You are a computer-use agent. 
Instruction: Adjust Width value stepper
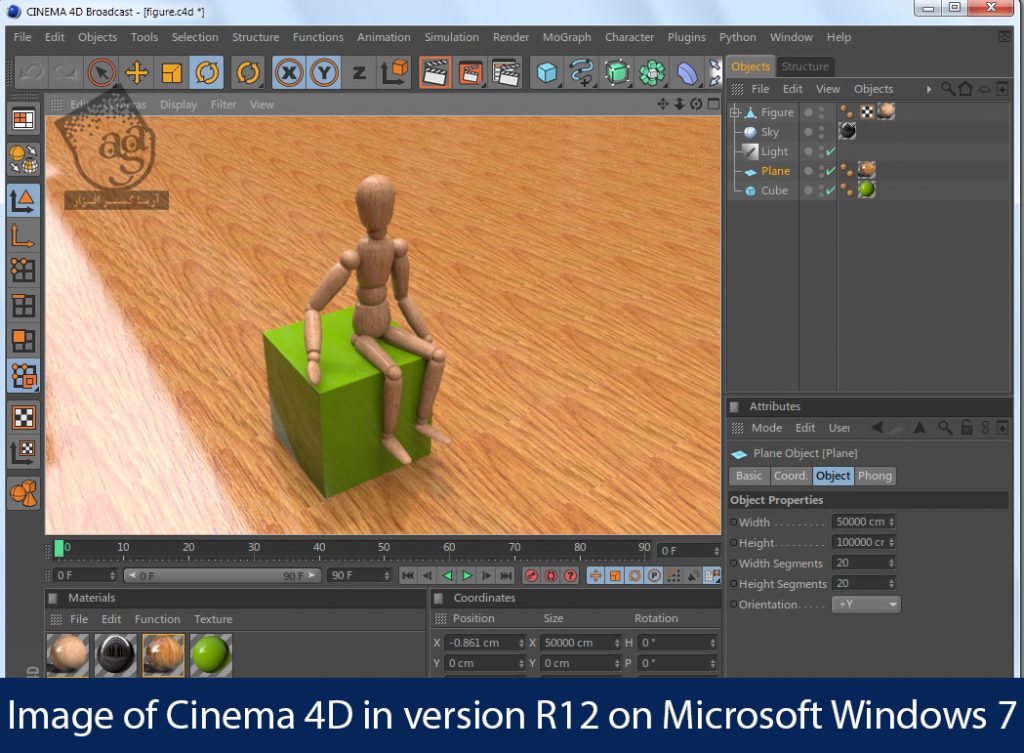point(891,522)
